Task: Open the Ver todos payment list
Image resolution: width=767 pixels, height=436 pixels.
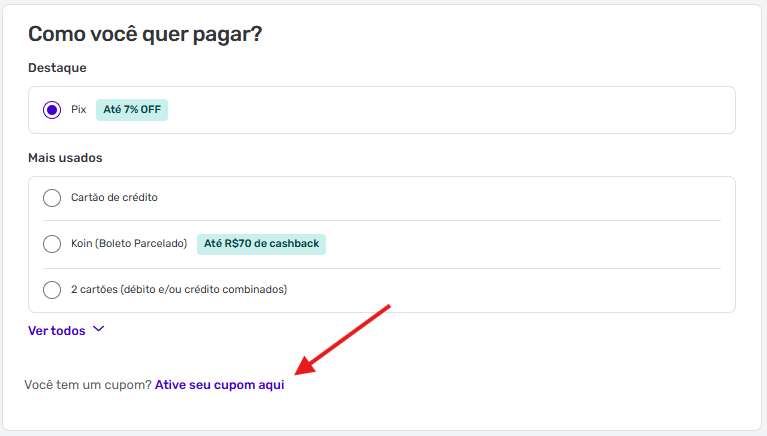Action: 56,330
